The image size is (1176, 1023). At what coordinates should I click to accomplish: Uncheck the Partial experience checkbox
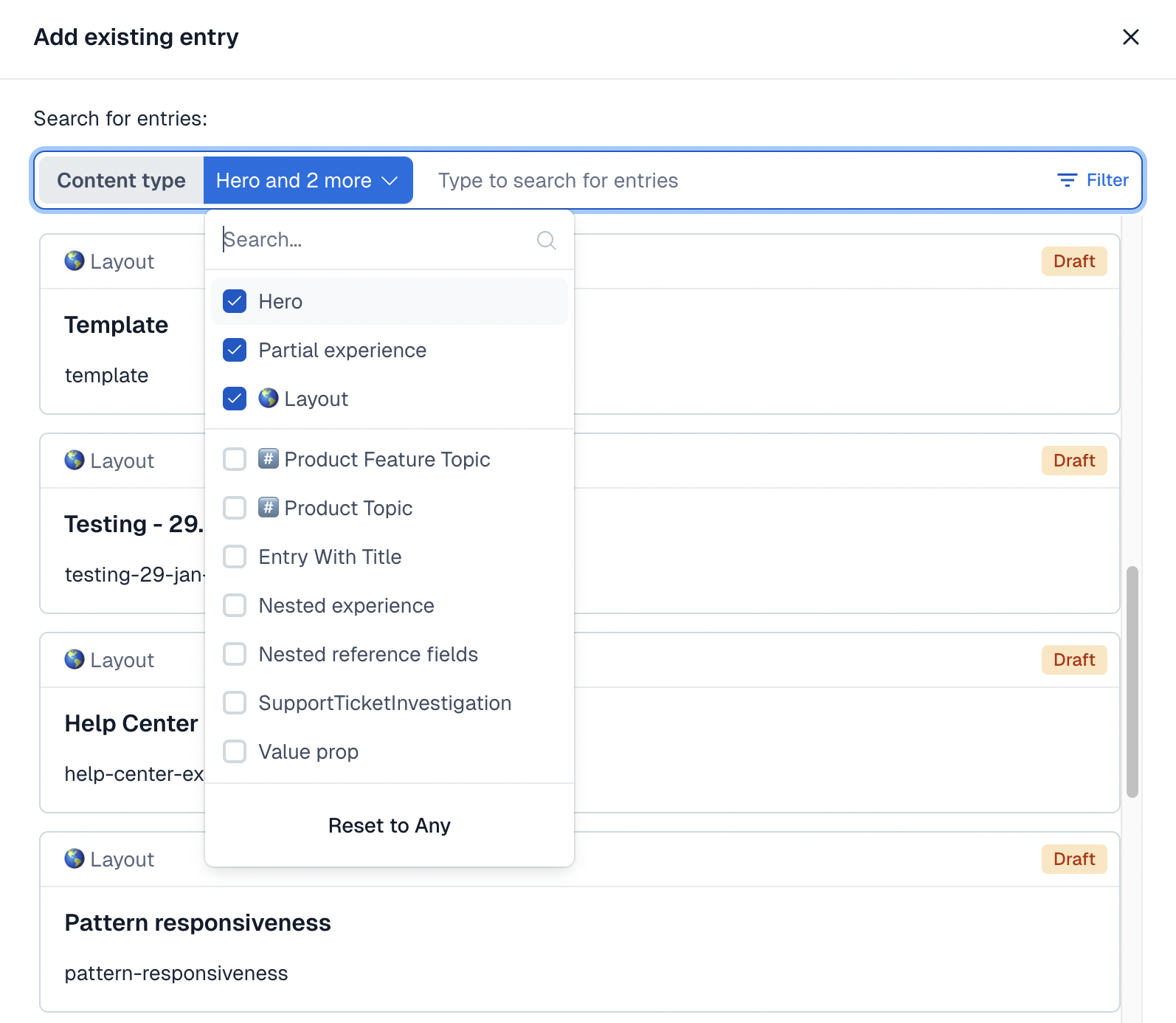[235, 350]
